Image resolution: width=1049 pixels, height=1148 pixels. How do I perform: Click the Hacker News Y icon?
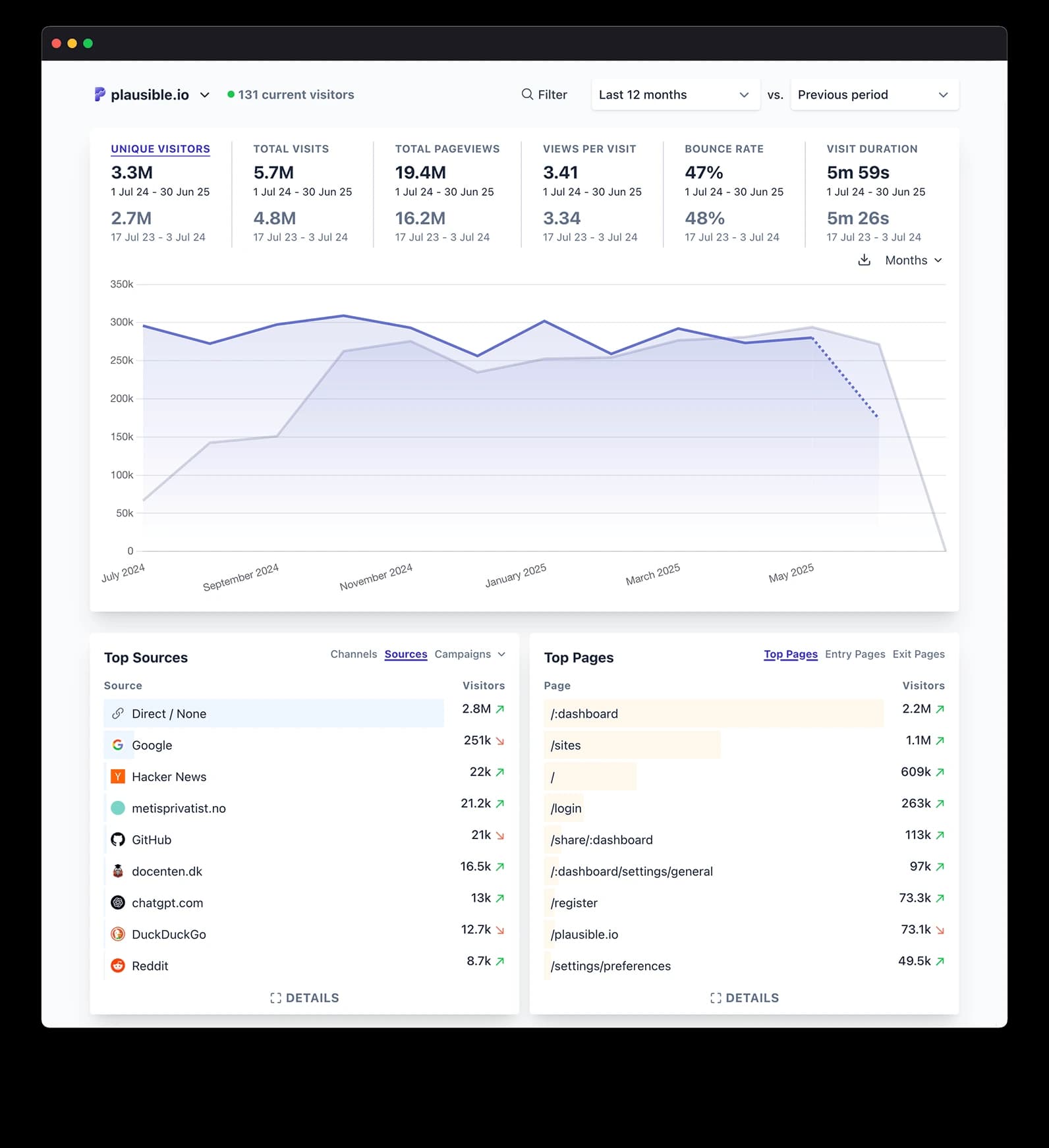[x=118, y=777]
